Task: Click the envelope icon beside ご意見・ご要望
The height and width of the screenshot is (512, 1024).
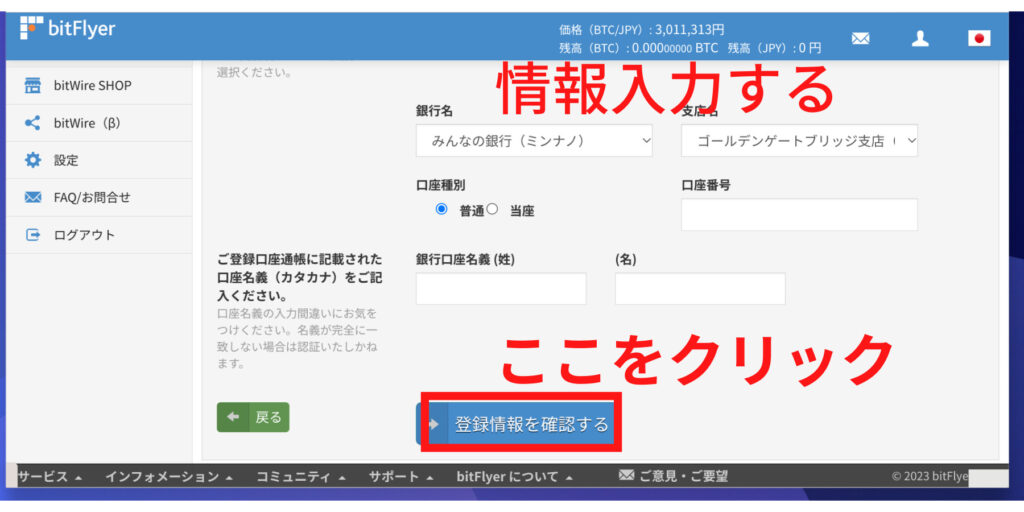Action: 626,475
